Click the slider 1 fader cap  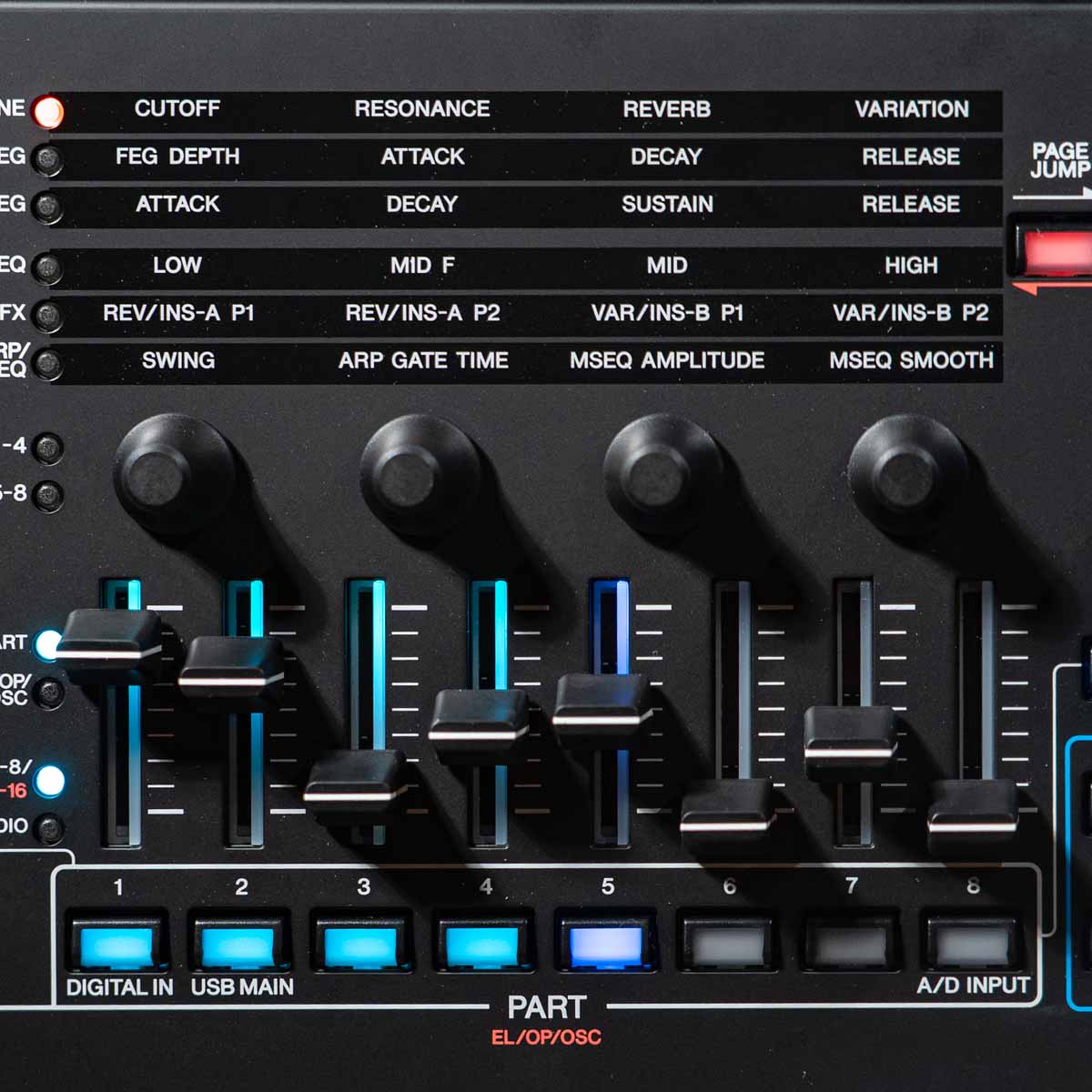pos(108,642)
